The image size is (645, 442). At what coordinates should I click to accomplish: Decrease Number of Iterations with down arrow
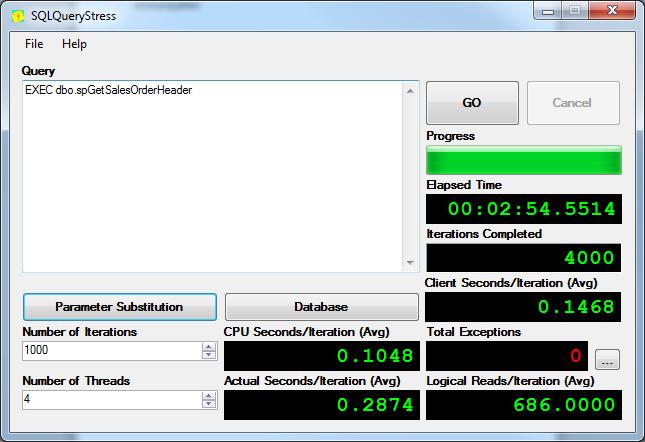pos(209,355)
